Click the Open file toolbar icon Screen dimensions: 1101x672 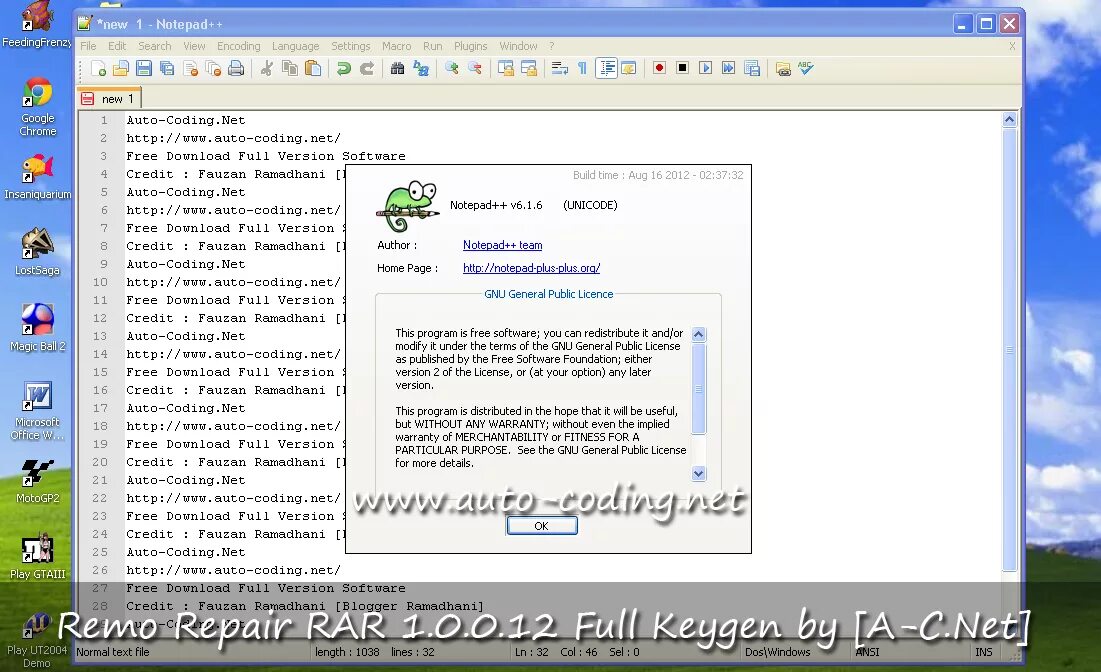point(121,68)
